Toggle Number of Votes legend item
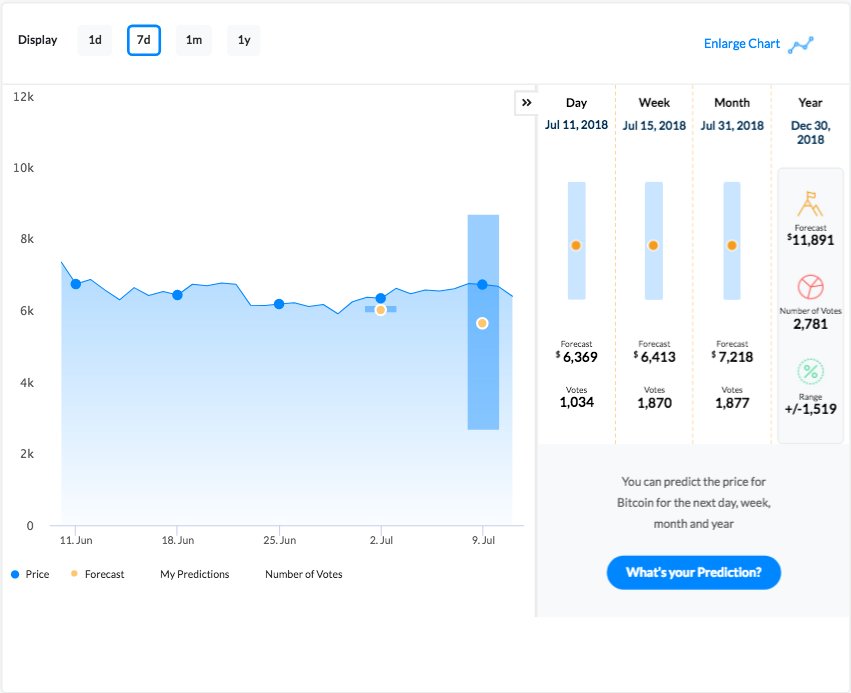The image size is (851, 693). point(304,574)
